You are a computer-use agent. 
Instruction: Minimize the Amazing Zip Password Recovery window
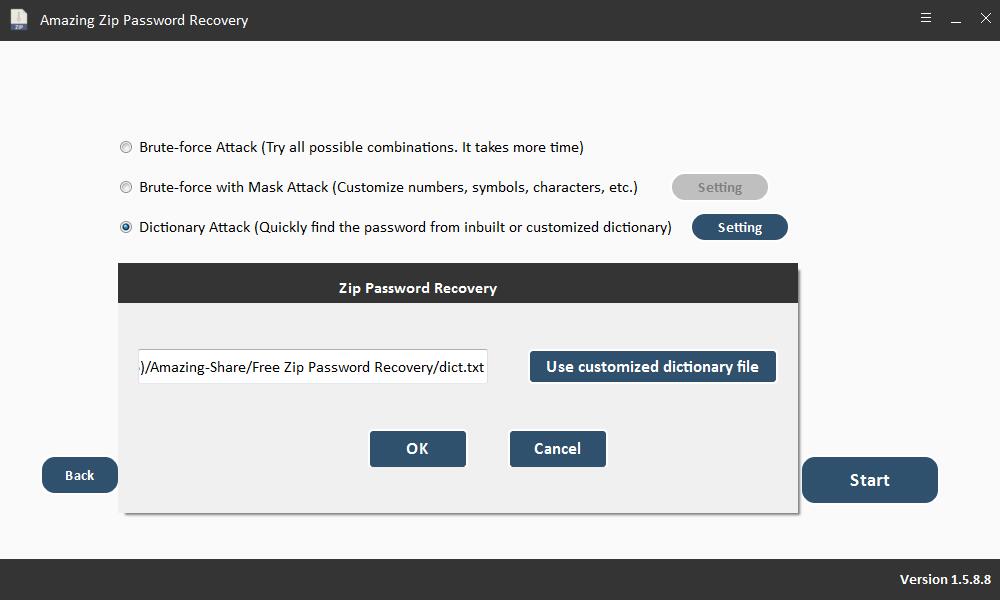pos(956,19)
